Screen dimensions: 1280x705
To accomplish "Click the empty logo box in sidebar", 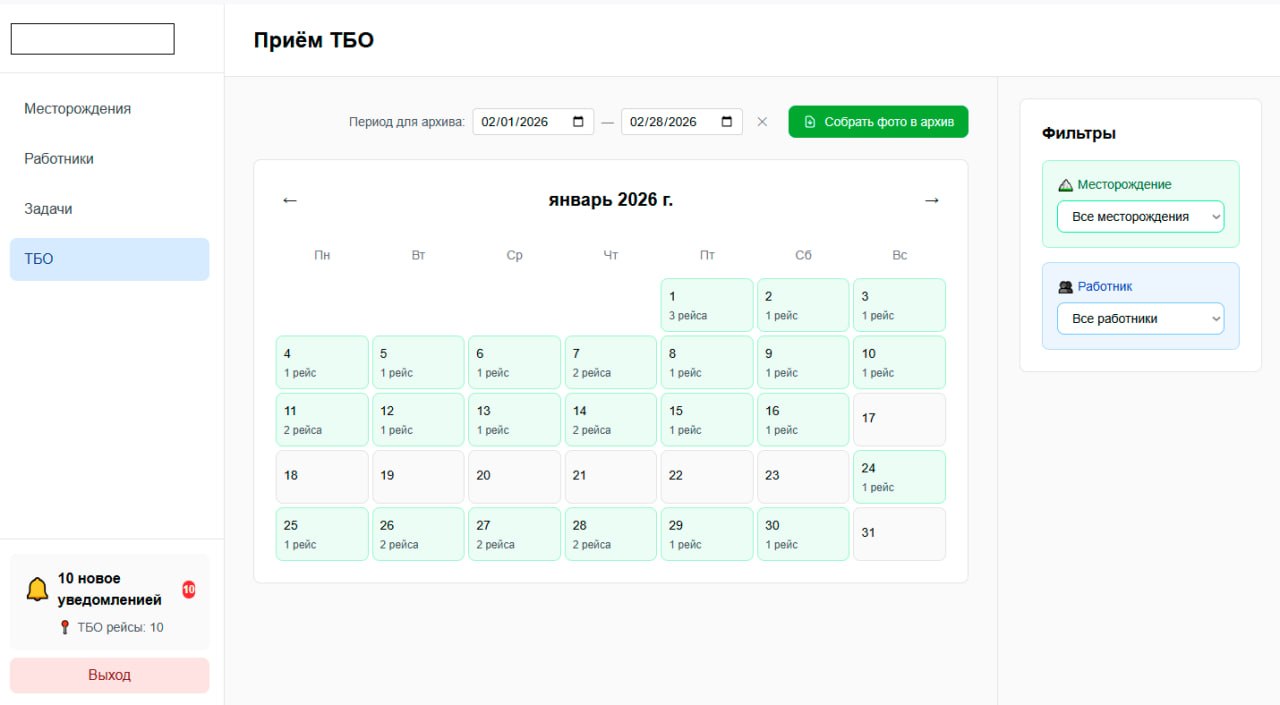I will point(92,39).
